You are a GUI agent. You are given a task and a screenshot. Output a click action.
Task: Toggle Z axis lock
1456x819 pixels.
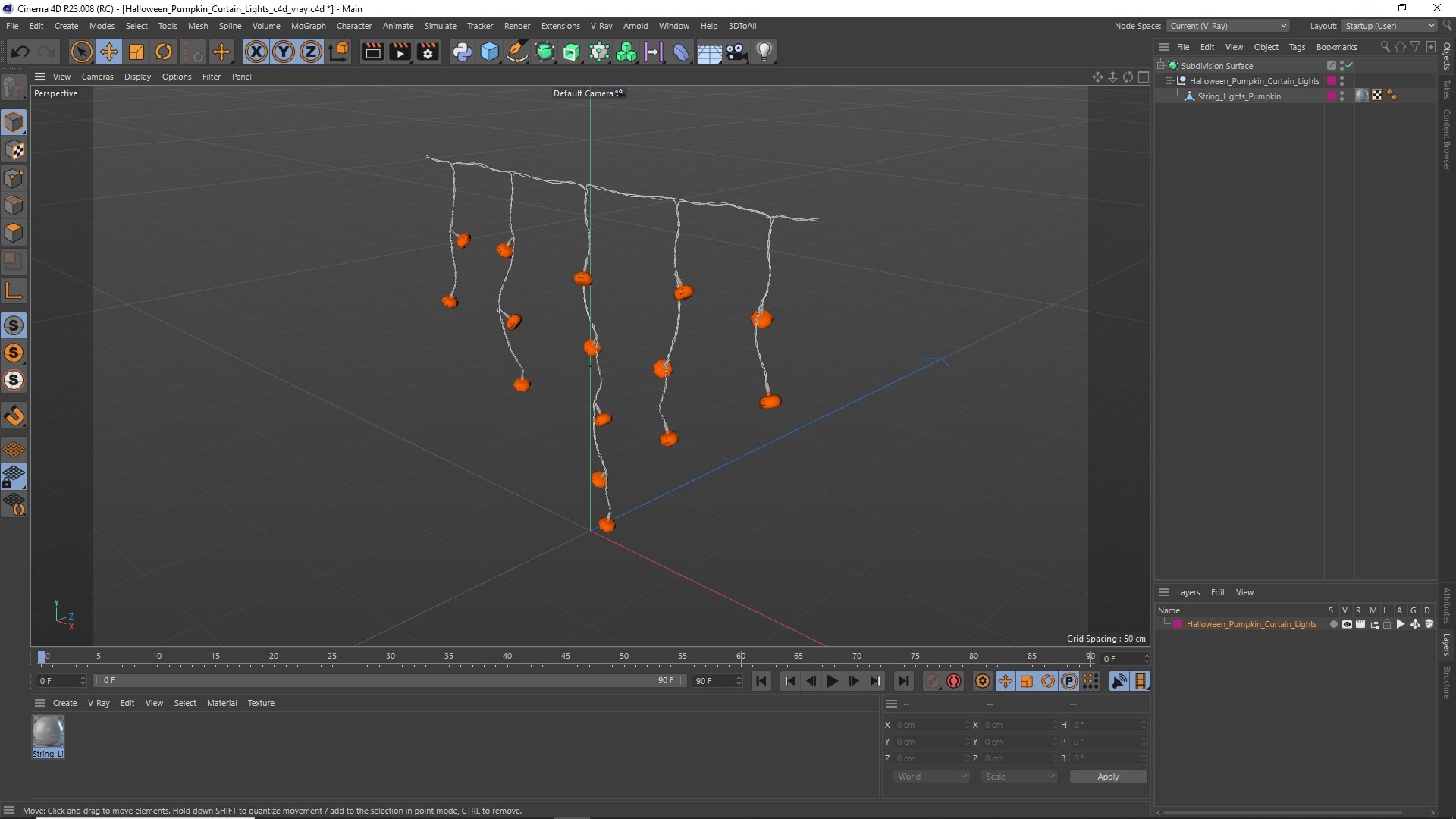(x=311, y=52)
